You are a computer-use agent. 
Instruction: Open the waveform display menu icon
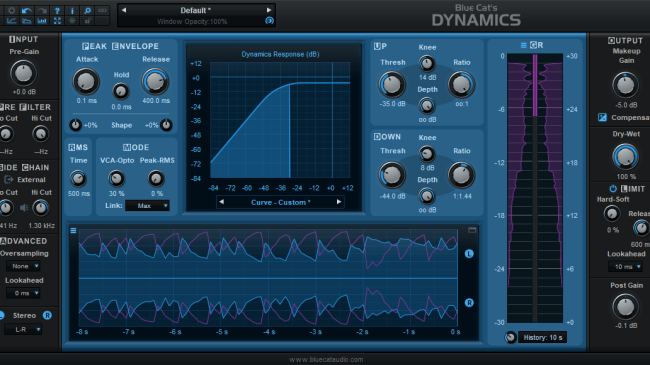(73, 231)
